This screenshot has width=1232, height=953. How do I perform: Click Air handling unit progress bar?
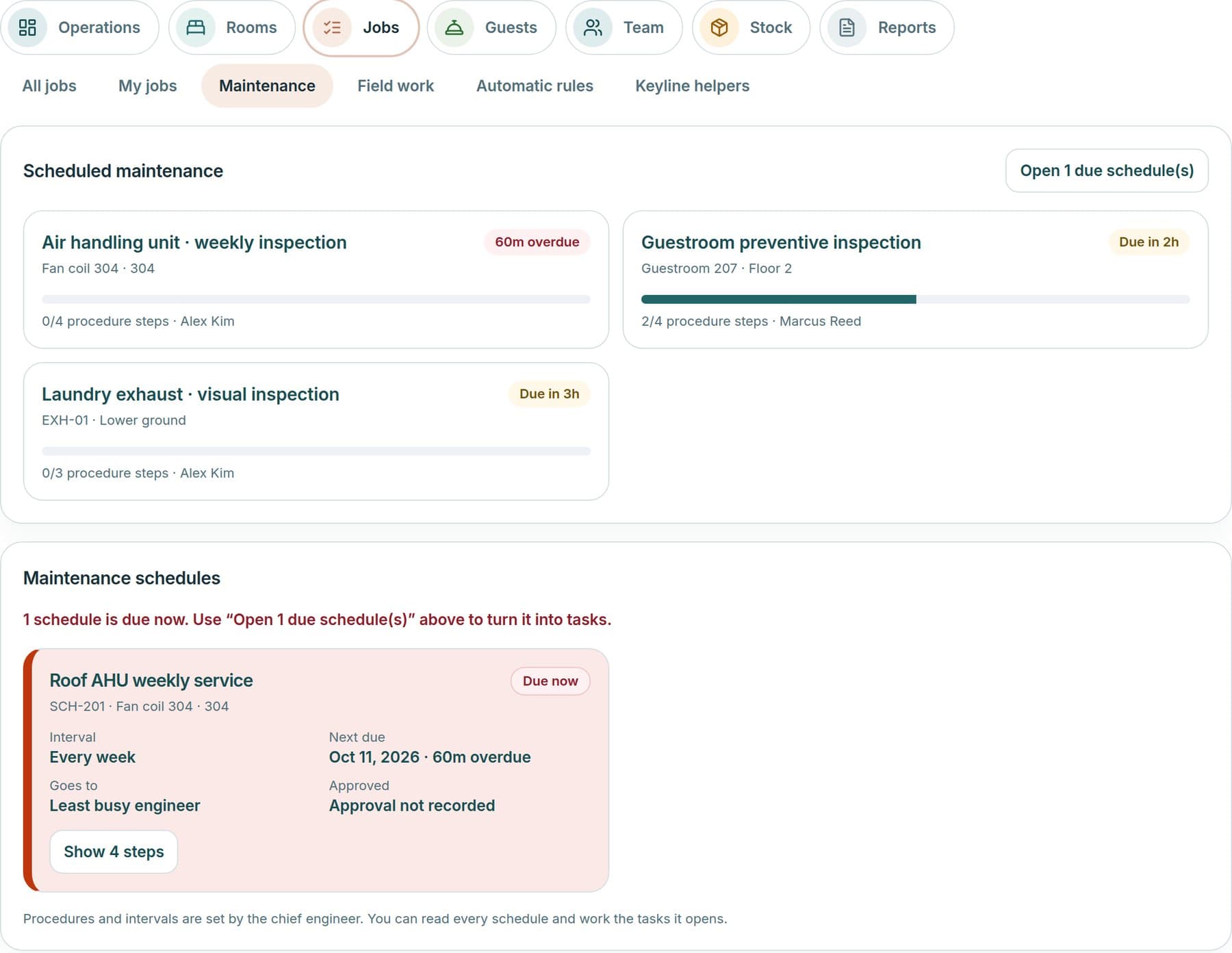click(x=316, y=299)
